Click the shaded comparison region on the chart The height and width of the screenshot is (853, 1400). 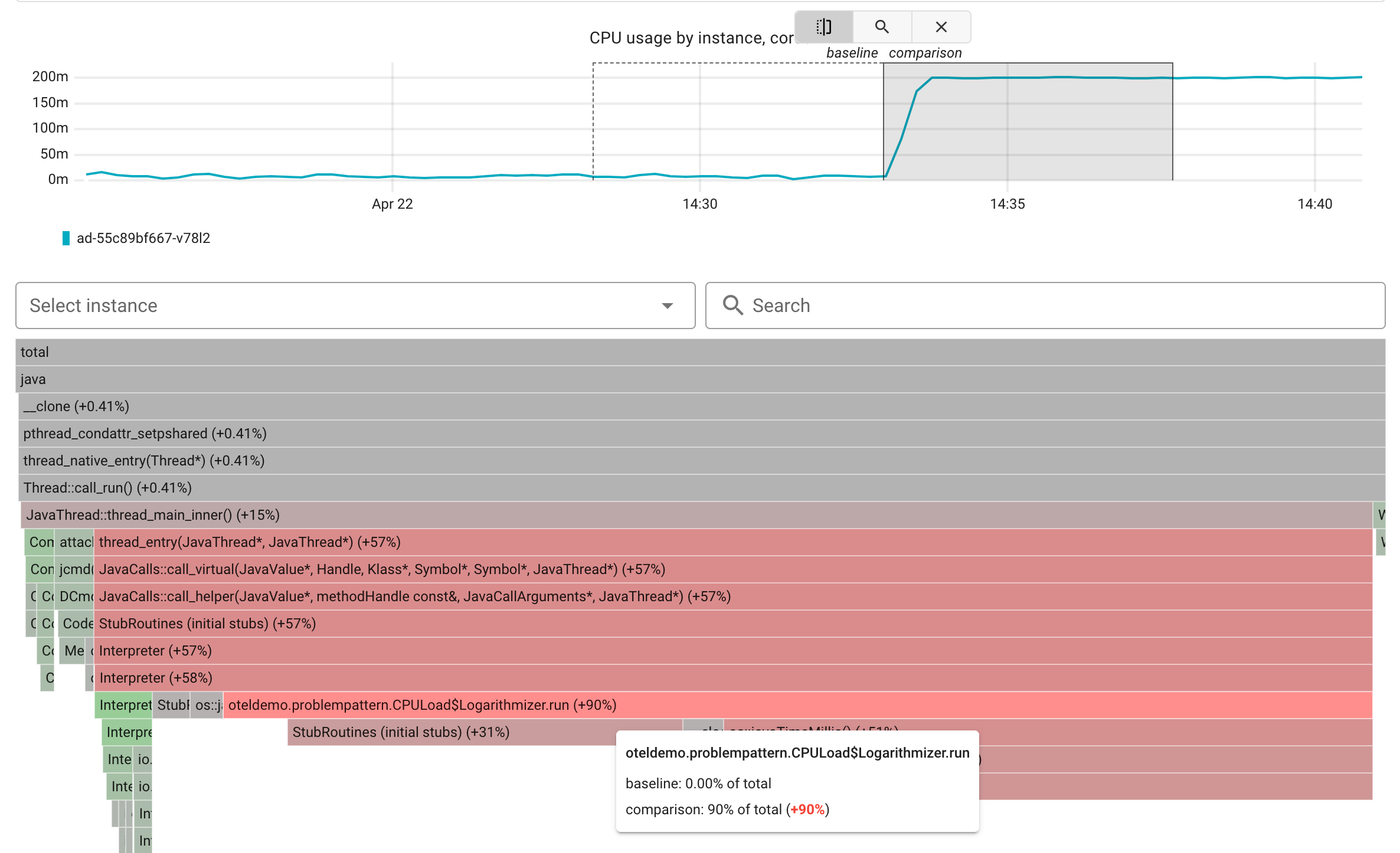[1030, 120]
